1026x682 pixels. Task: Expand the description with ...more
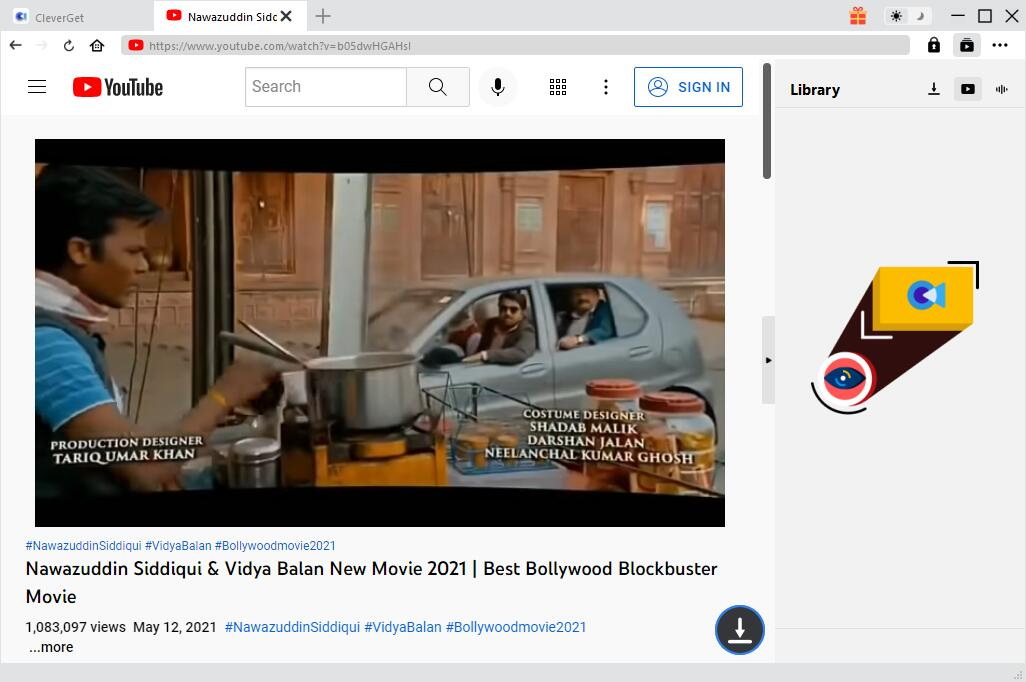click(x=51, y=647)
